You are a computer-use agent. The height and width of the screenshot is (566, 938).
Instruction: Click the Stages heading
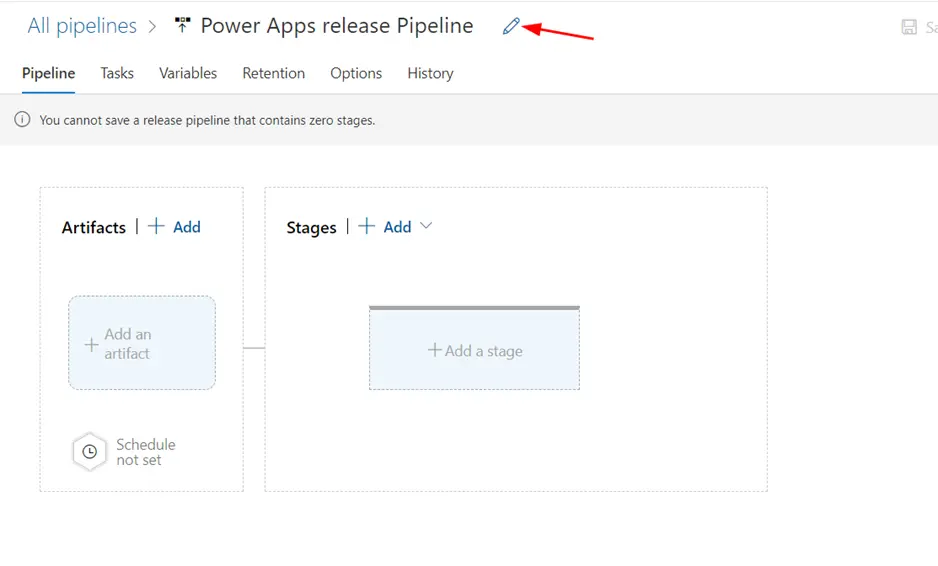(311, 228)
